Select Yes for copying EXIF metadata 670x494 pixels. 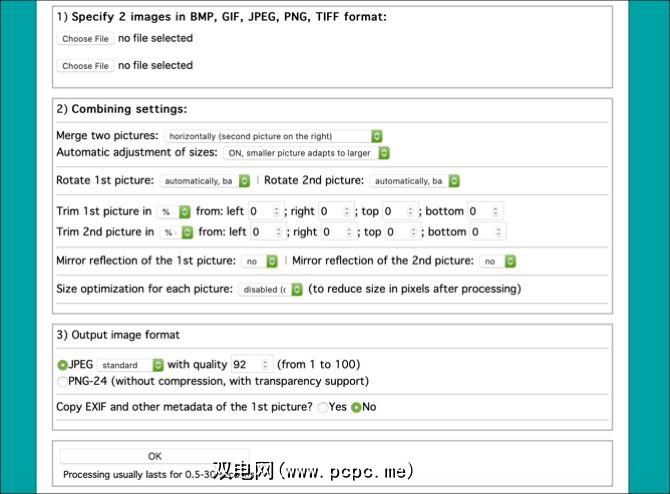(x=322, y=408)
